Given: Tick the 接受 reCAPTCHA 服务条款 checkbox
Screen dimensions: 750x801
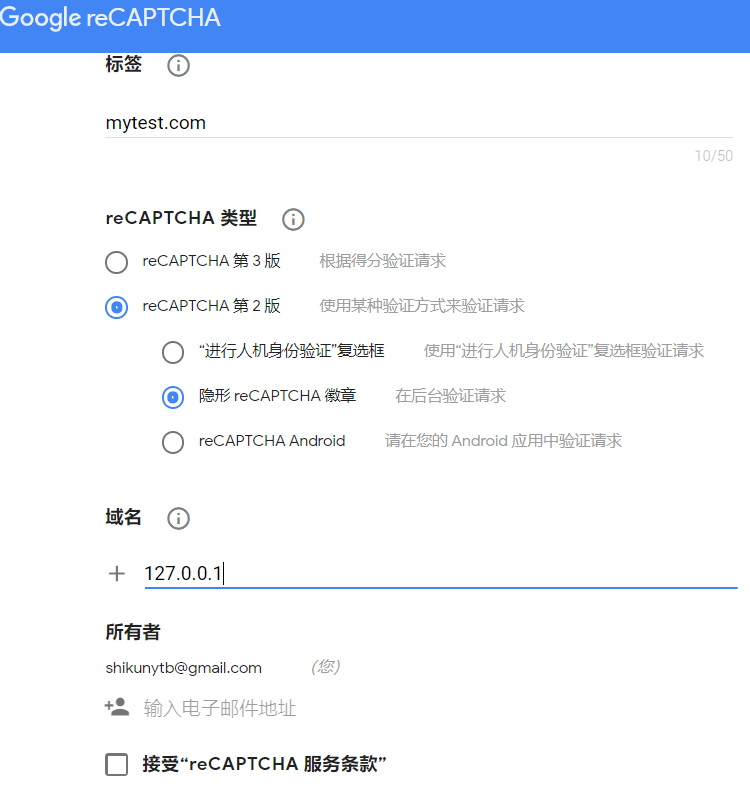Looking at the screenshot, I should coord(116,765).
